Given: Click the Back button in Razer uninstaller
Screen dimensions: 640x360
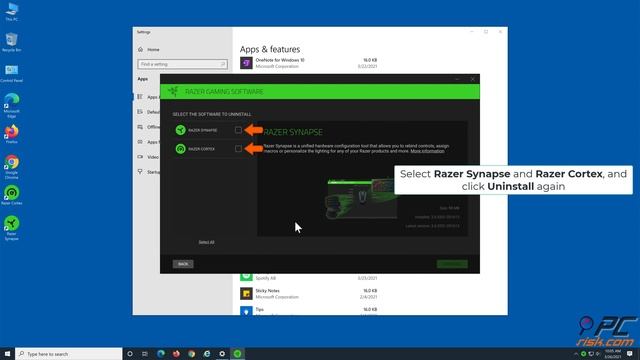Looking at the screenshot, I should 183,264.
